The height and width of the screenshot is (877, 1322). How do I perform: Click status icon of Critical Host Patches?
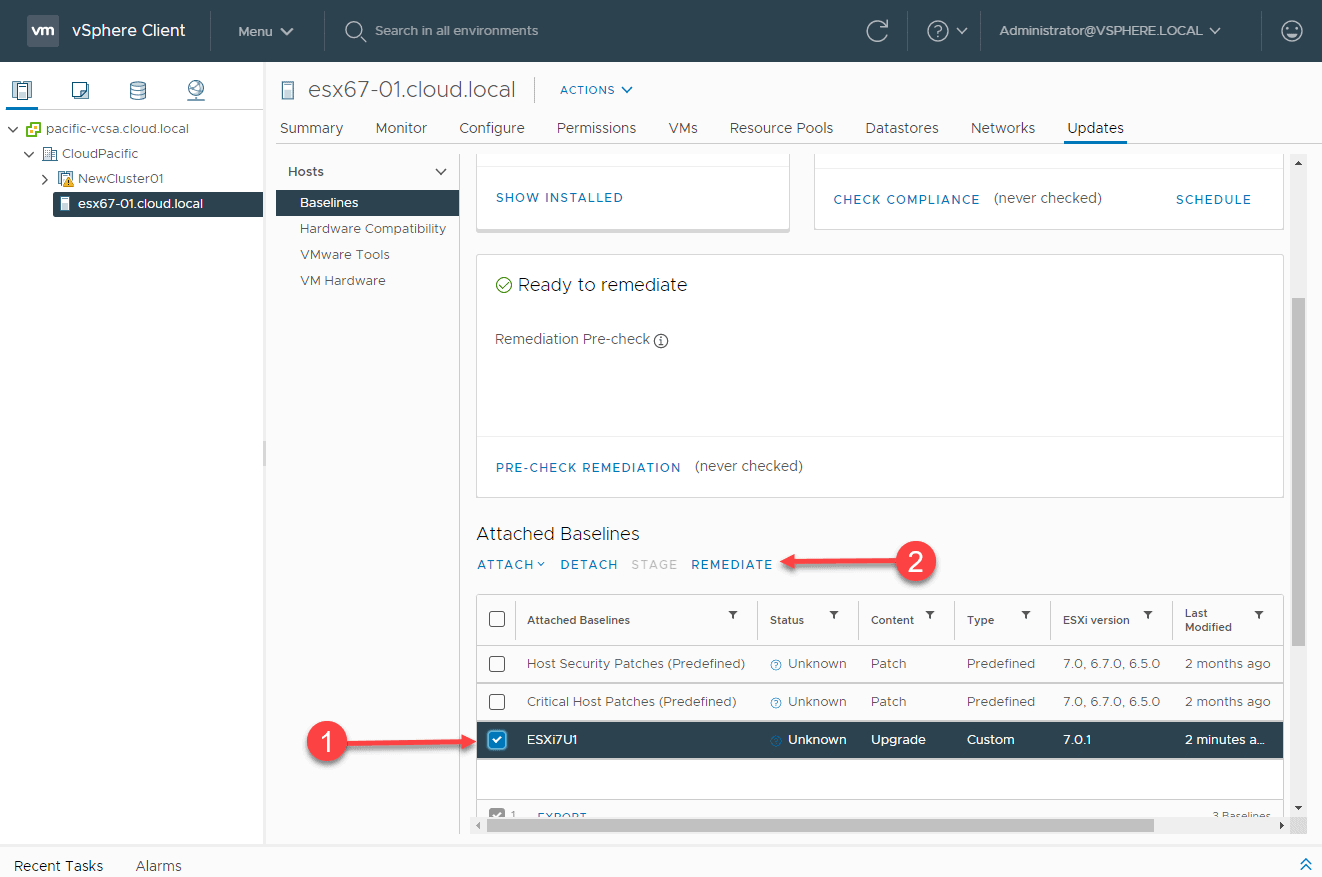click(x=776, y=702)
